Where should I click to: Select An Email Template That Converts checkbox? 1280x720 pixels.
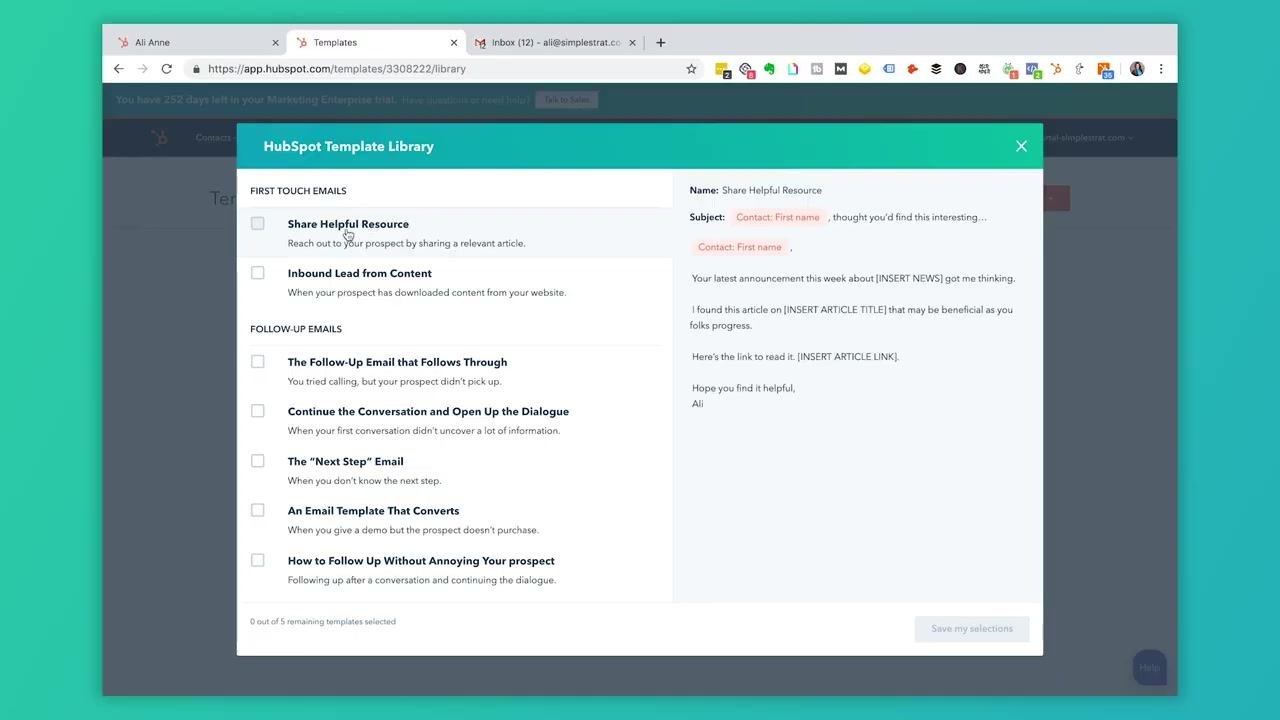258,510
